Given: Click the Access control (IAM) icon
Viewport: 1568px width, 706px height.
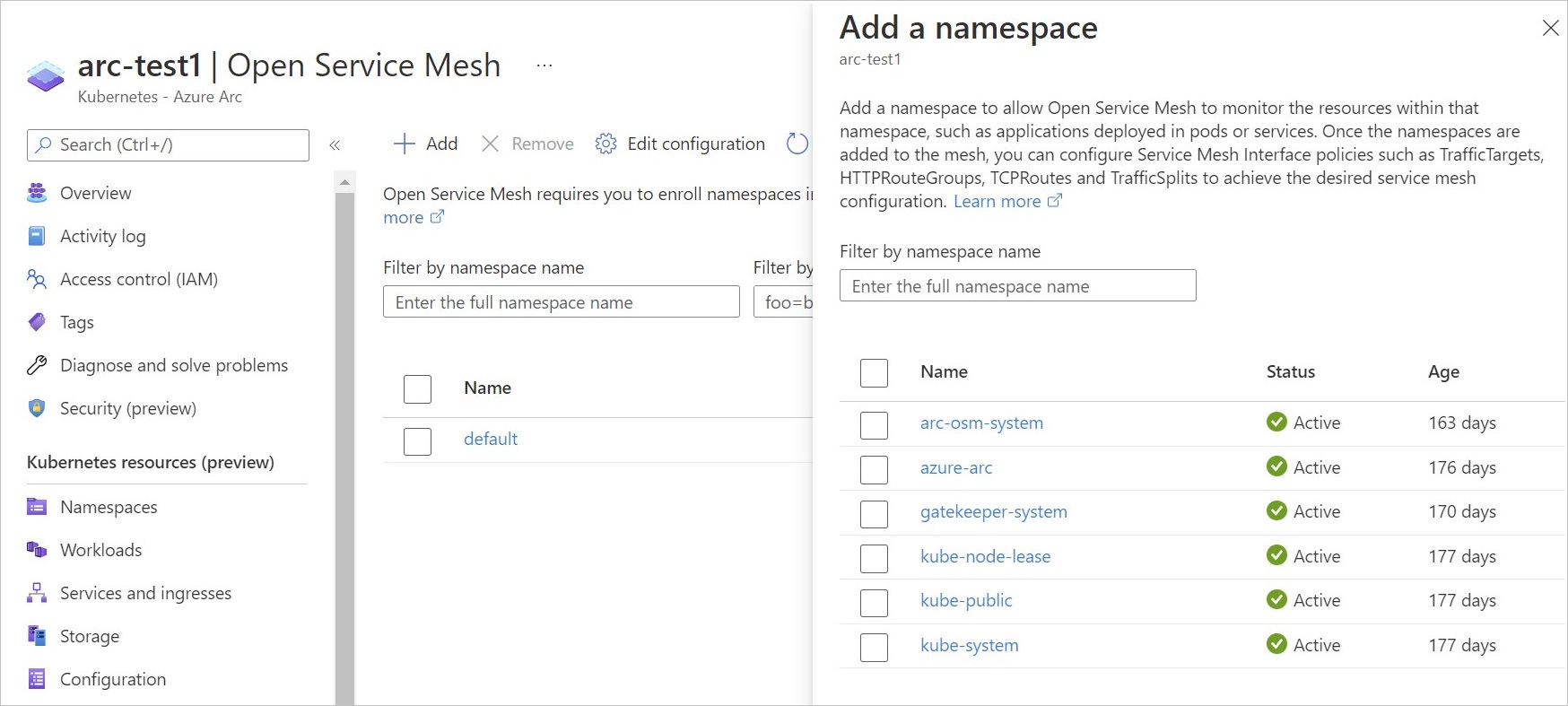Looking at the screenshot, I should 37,279.
